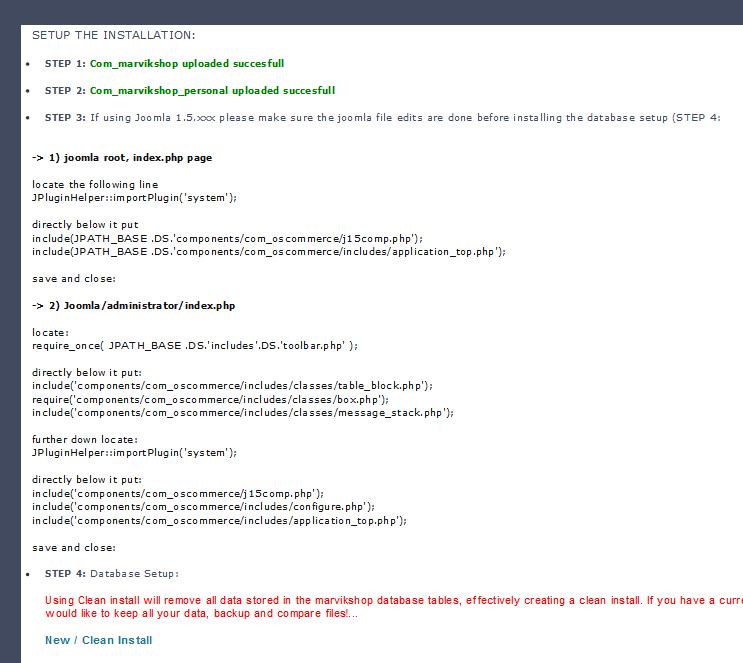
Task: Click the New / Clean Install link
Action: tap(99, 640)
